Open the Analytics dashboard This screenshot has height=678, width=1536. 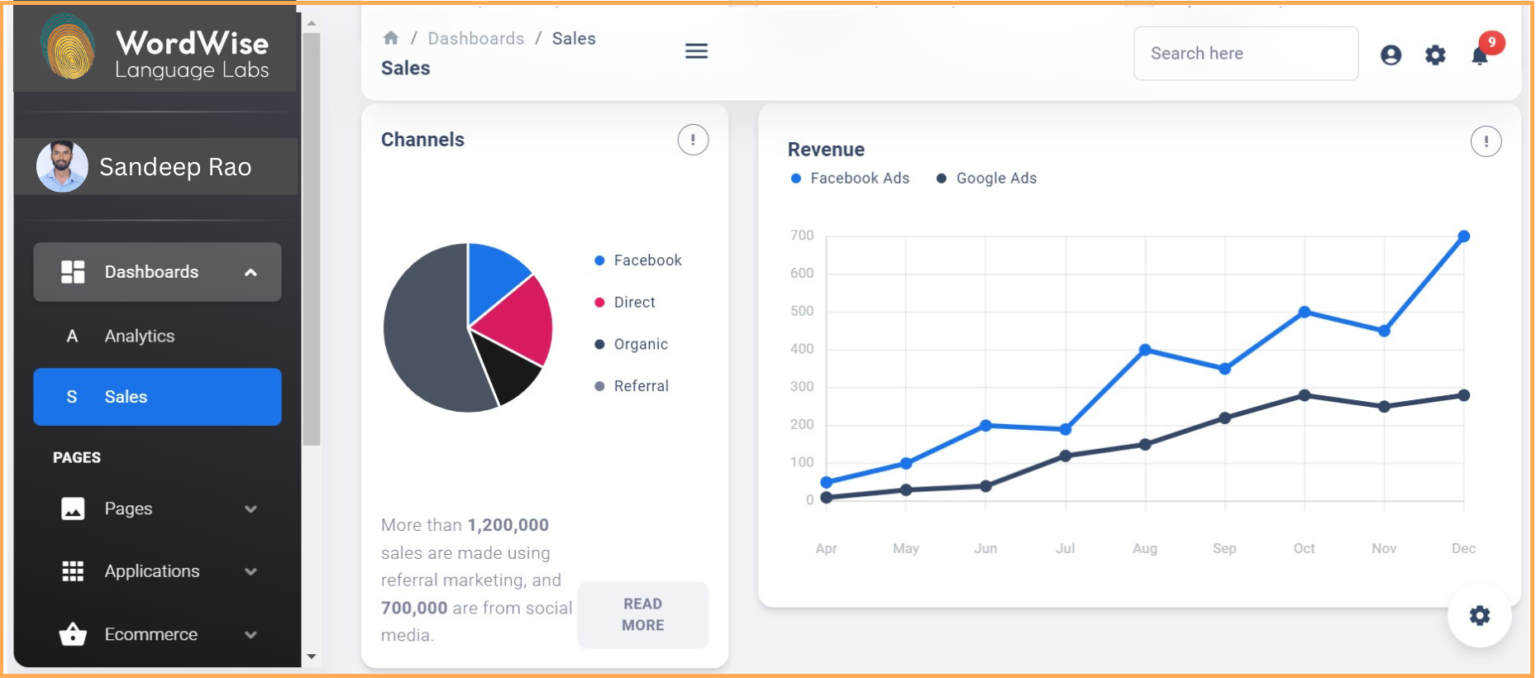click(139, 336)
